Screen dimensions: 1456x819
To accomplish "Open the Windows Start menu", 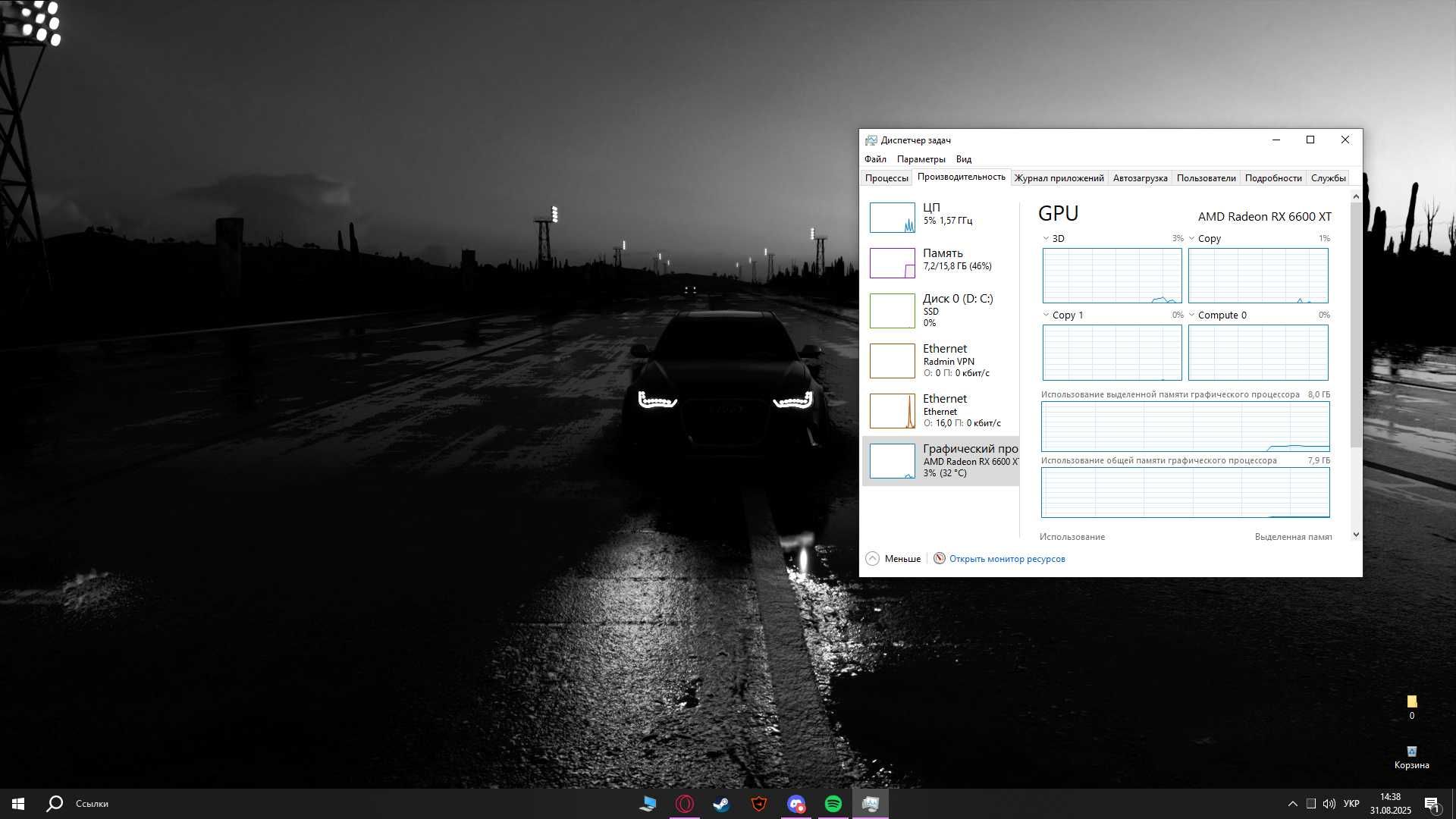I will point(18,804).
